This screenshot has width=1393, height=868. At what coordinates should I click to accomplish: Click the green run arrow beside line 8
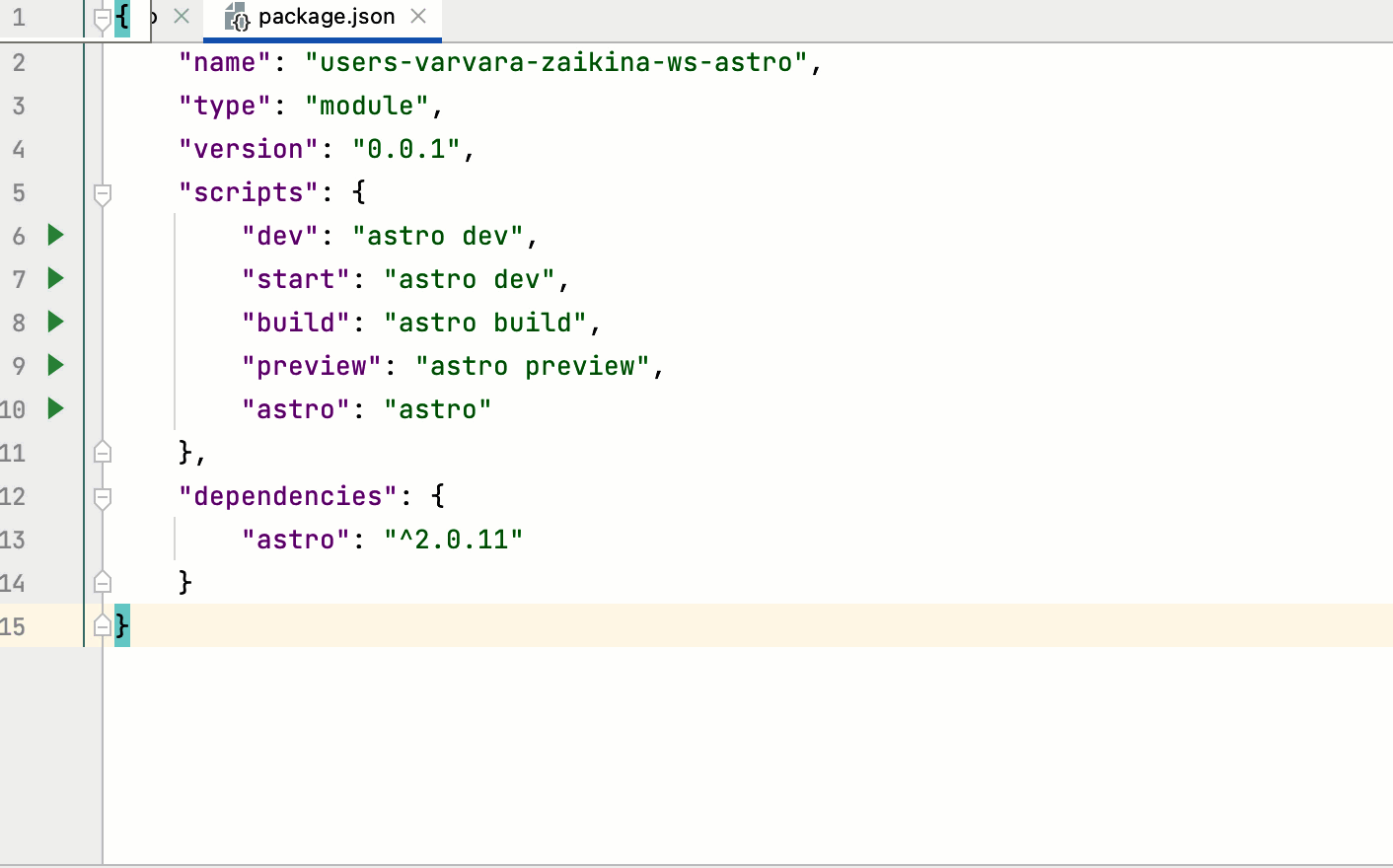[x=56, y=322]
